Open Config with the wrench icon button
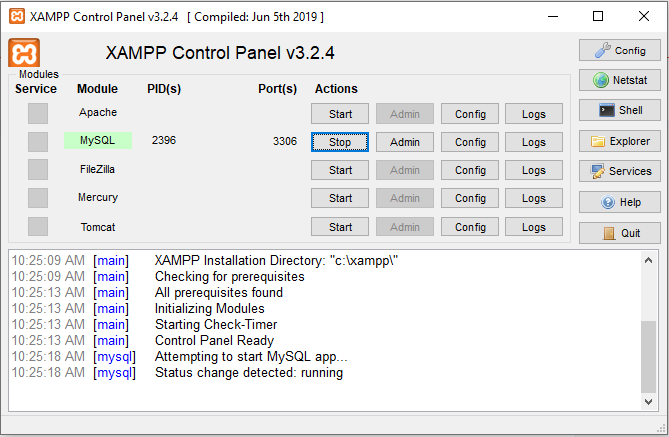Image resolution: width=669 pixels, height=437 pixels. pos(620,50)
